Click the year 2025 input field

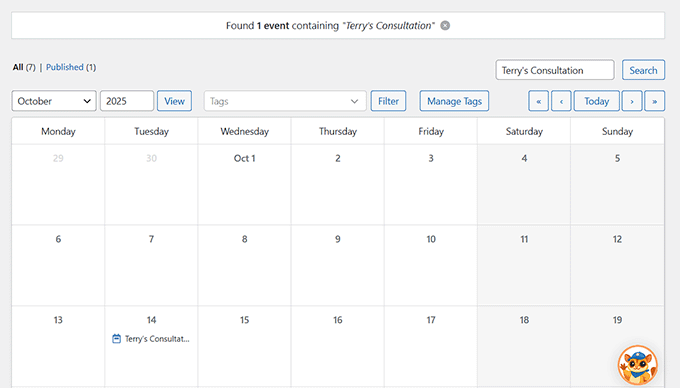pos(127,101)
